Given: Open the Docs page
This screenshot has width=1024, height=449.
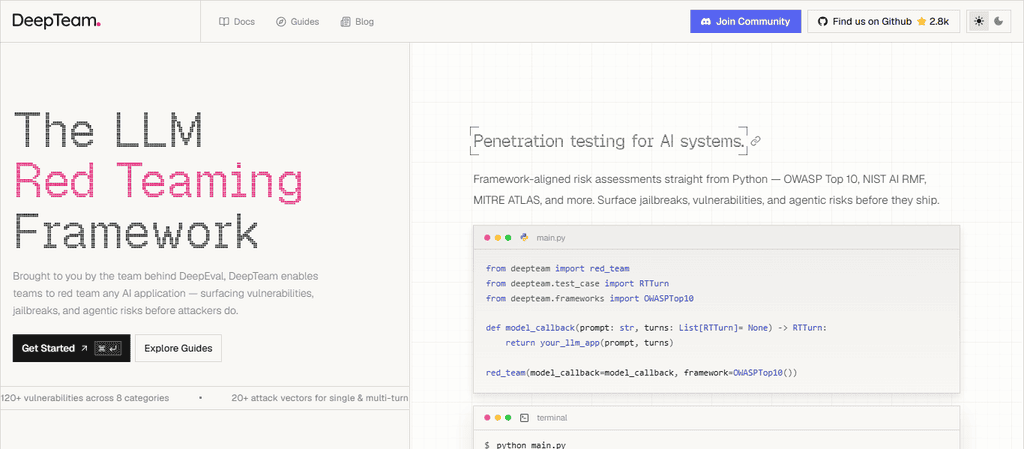Looking at the screenshot, I should coord(236,22).
